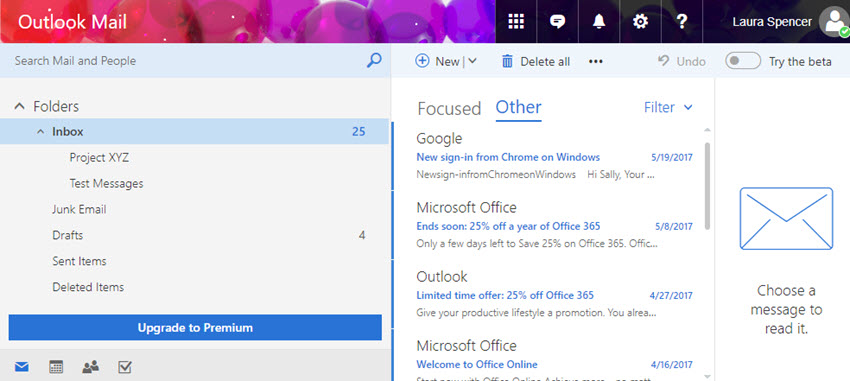Click the Only a few days left preview
The height and width of the screenshot is (381, 850).
coord(537,243)
